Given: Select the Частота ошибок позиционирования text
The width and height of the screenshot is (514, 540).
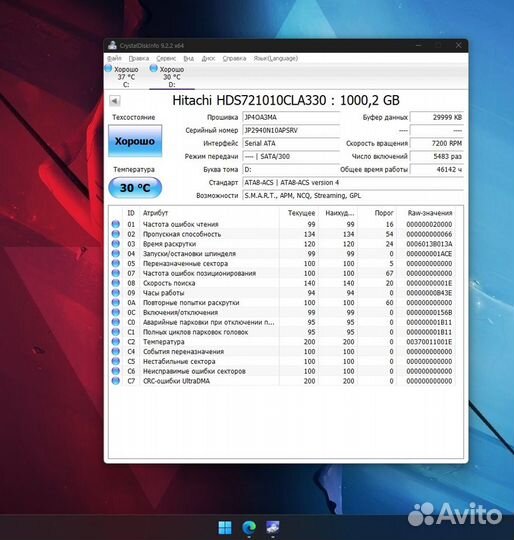Looking at the screenshot, I should (x=199, y=273).
